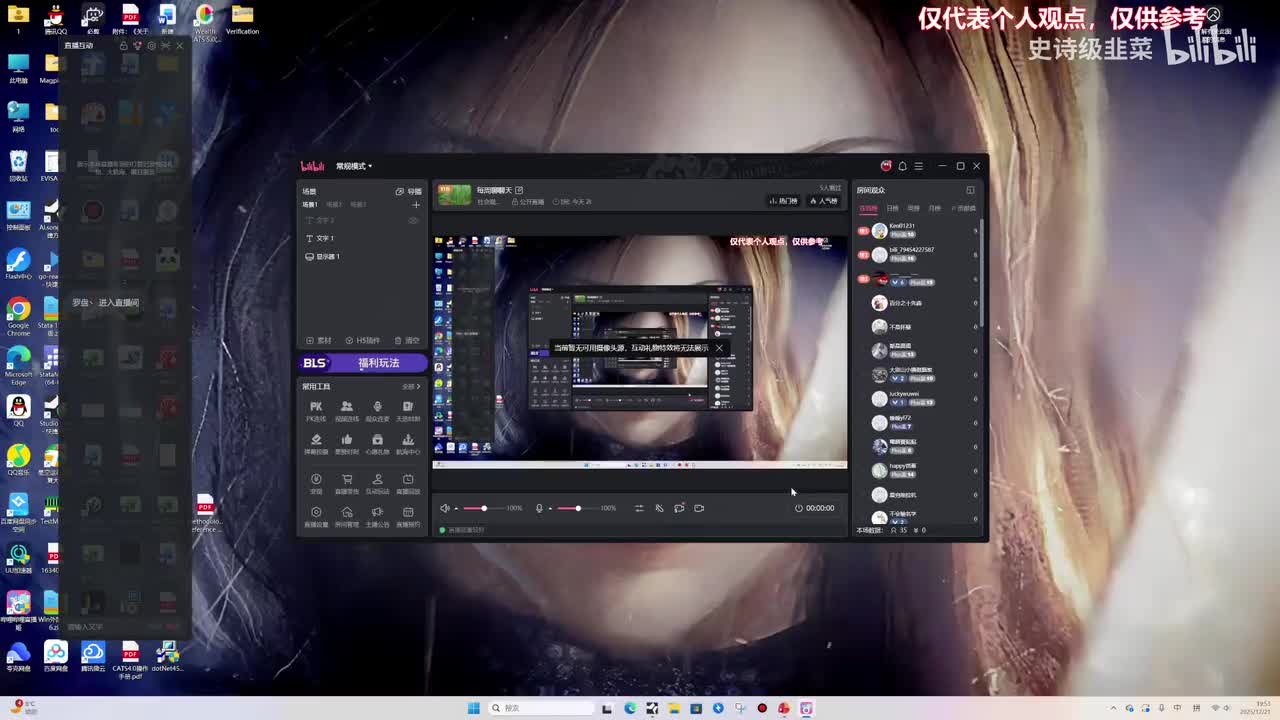Image resolution: width=1280 pixels, height=720 pixels.
Task: Add a new scene with plus icon
Action: pos(416,205)
